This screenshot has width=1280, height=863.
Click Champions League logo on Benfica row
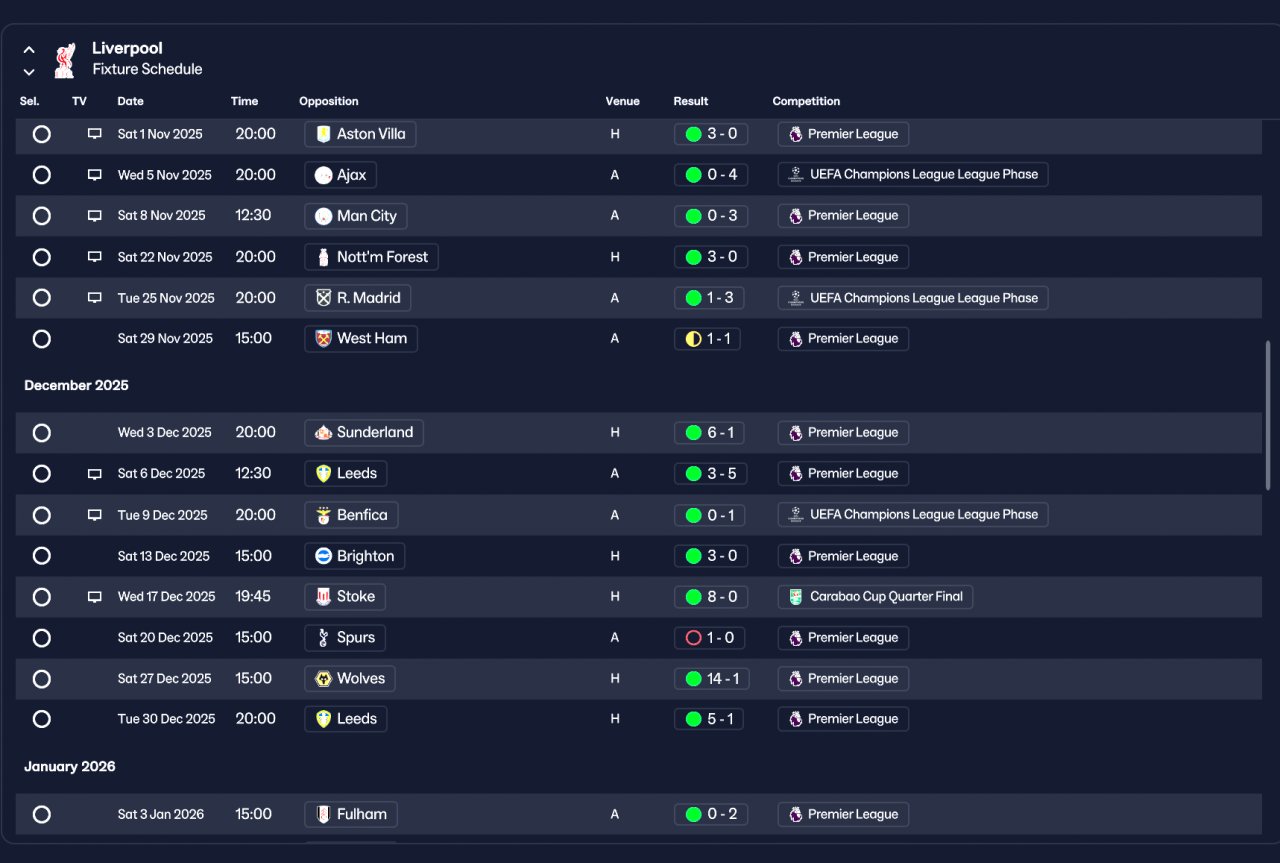point(795,515)
